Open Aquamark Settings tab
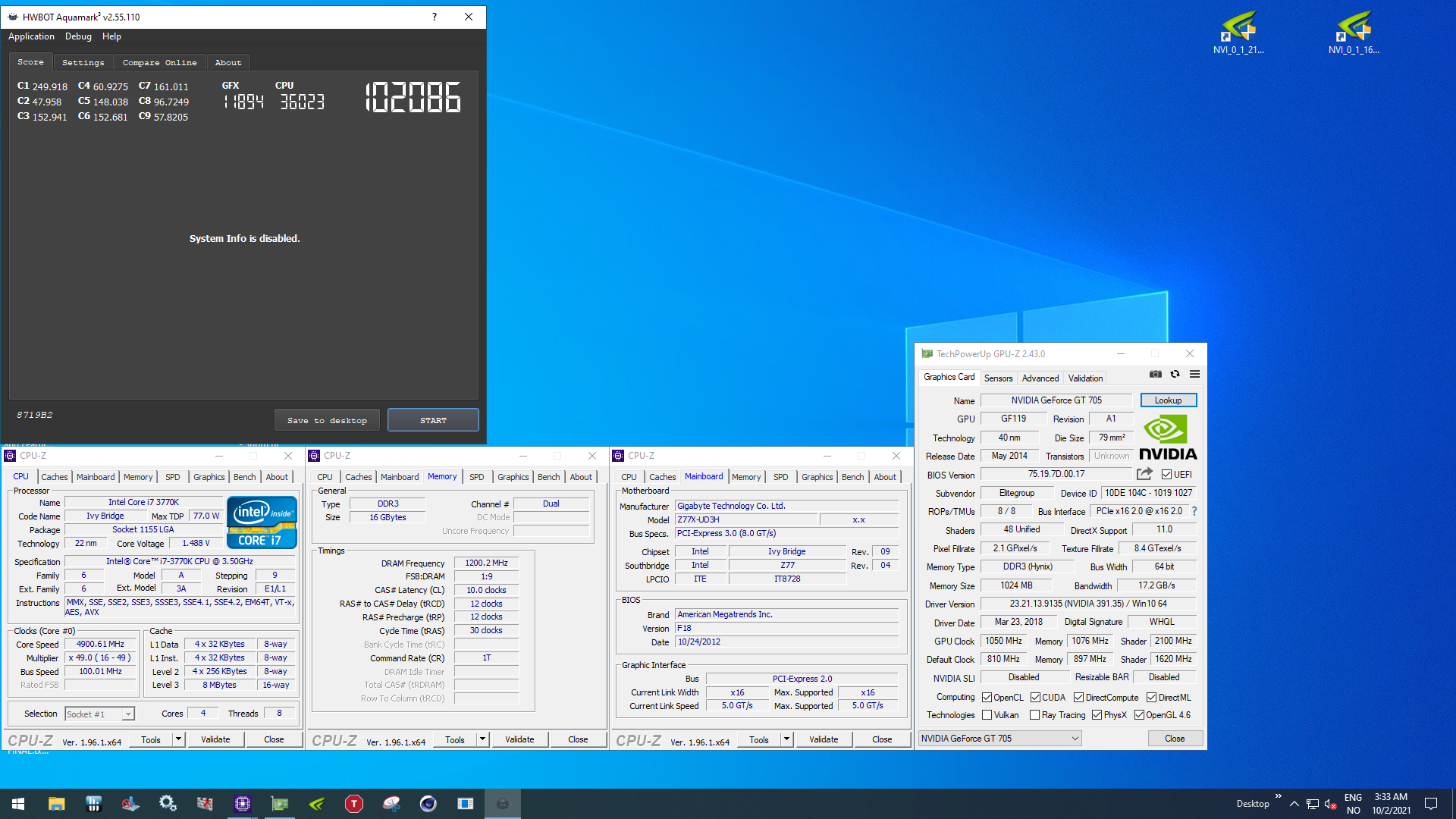This screenshot has height=819, width=1456. [83, 63]
